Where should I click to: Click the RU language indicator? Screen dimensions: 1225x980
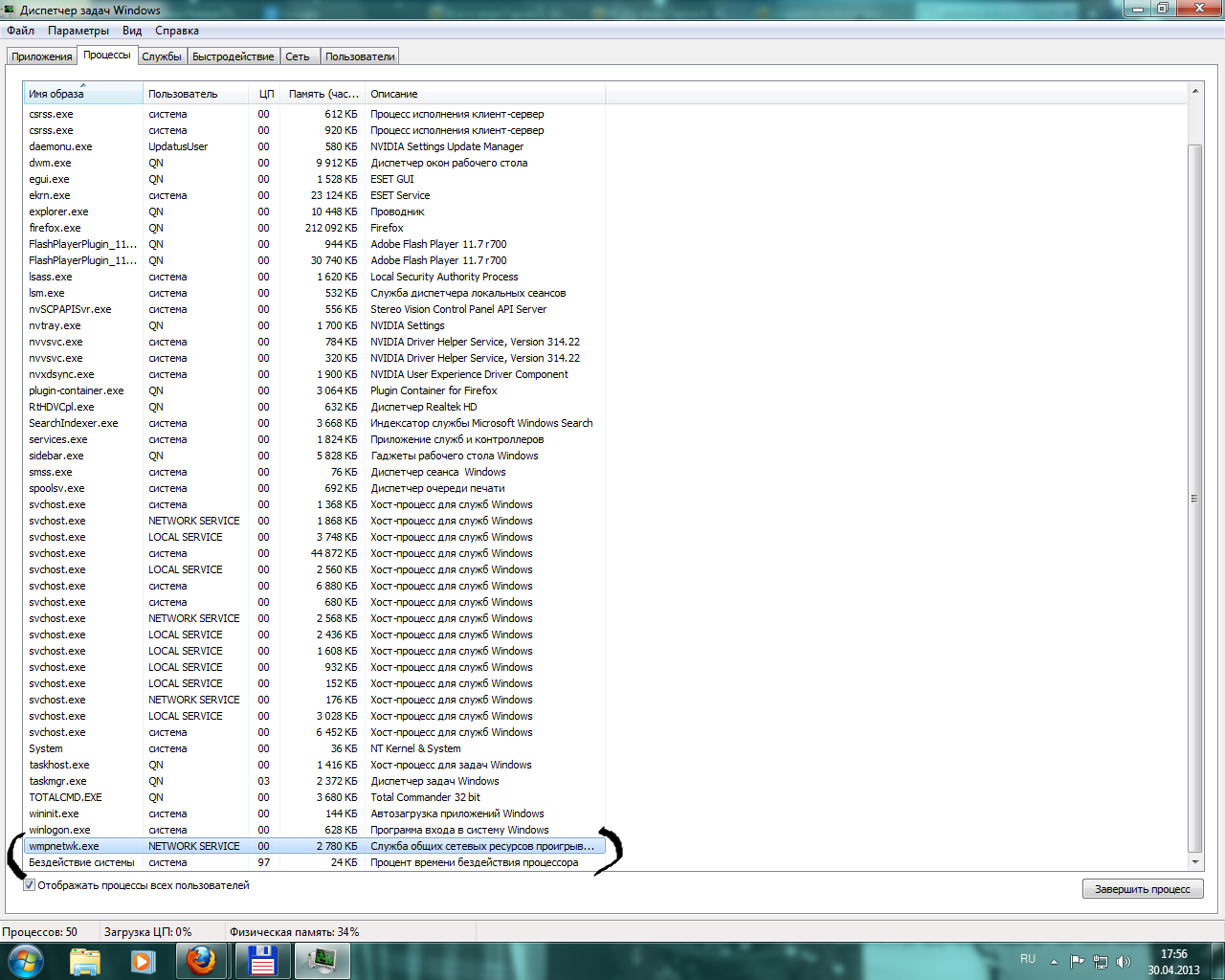[1028, 959]
